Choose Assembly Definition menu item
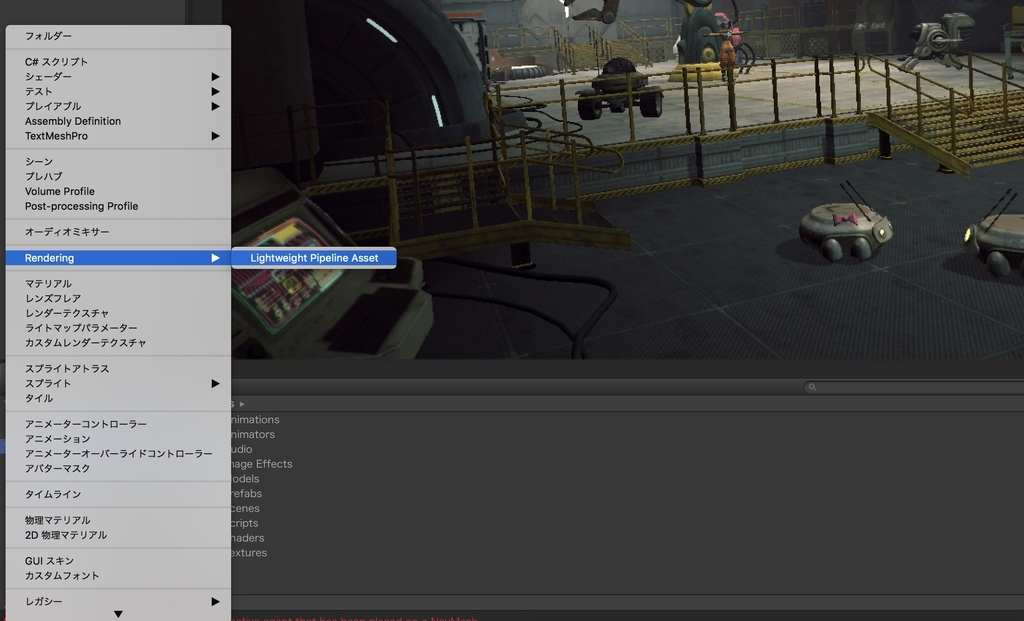 point(118,121)
